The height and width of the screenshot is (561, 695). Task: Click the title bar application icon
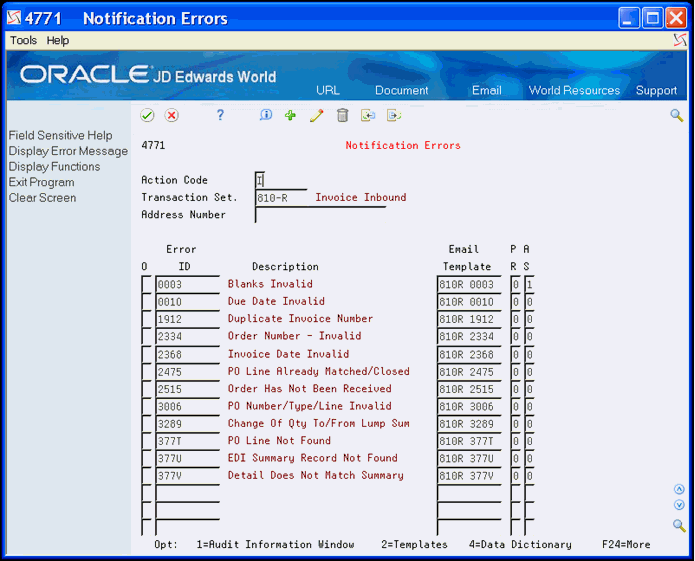click(x=14, y=18)
